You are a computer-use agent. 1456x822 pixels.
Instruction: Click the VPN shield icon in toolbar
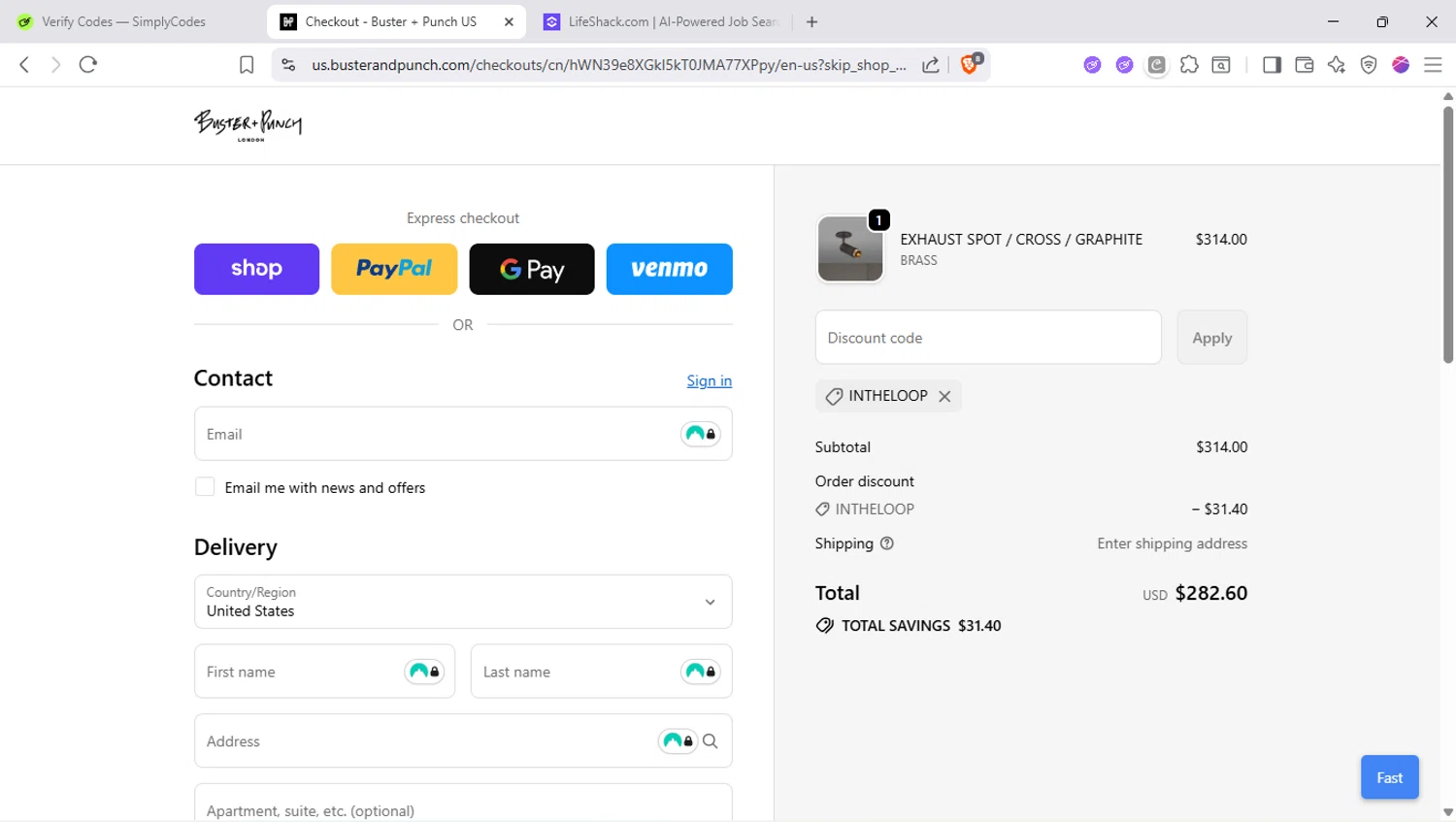[1369, 65]
